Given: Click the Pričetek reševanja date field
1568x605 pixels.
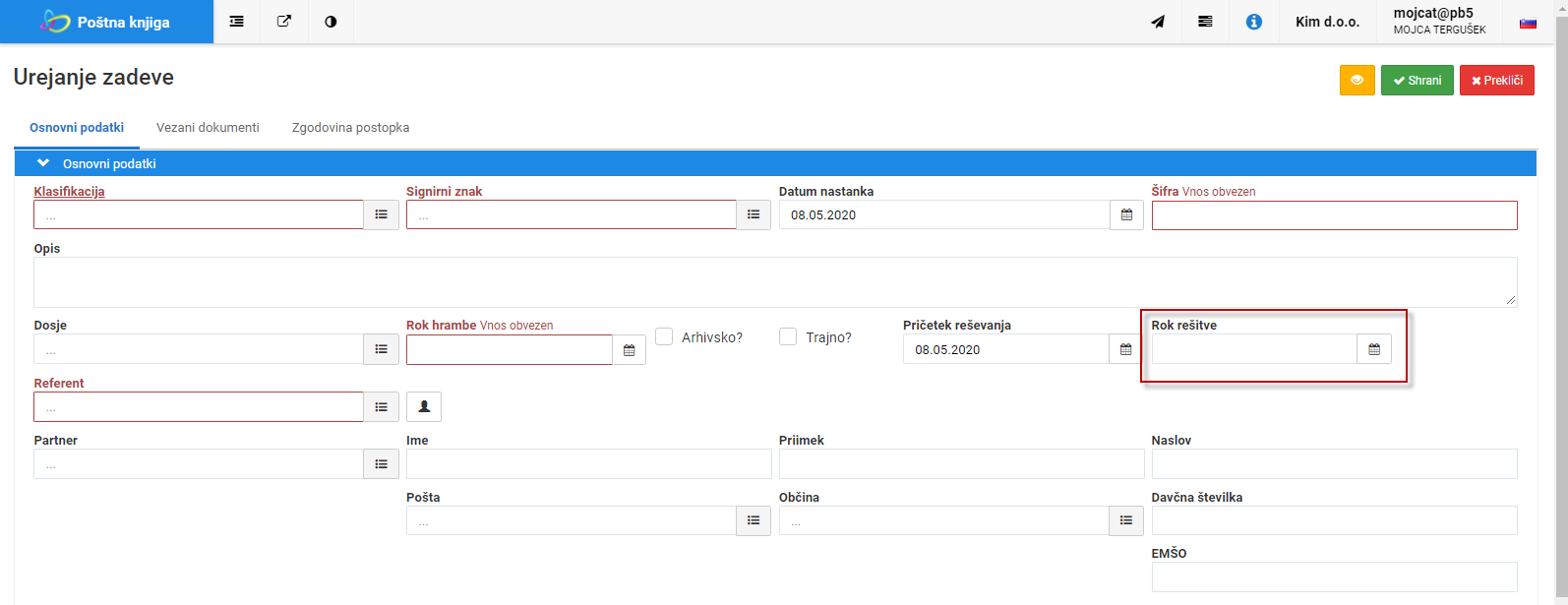Looking at the screenshot, I should pos(1006,349).
